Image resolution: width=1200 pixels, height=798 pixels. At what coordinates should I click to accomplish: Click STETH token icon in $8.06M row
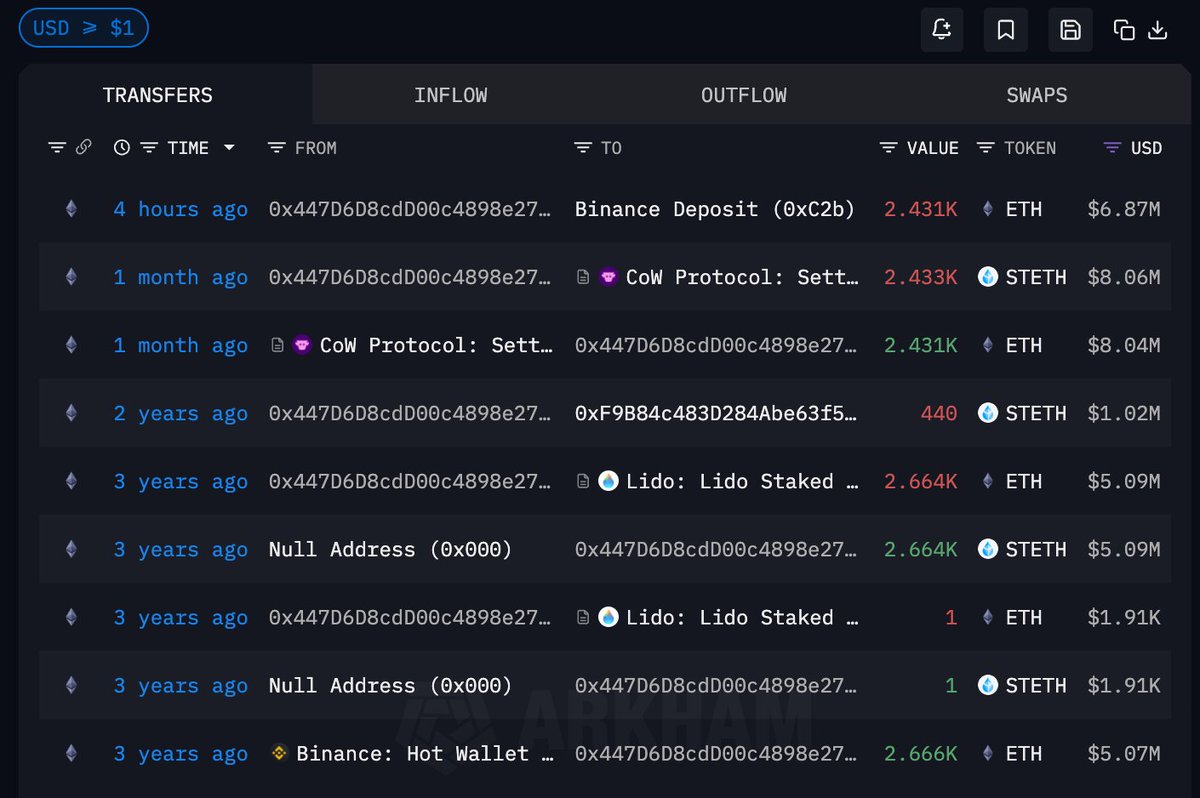988,277
